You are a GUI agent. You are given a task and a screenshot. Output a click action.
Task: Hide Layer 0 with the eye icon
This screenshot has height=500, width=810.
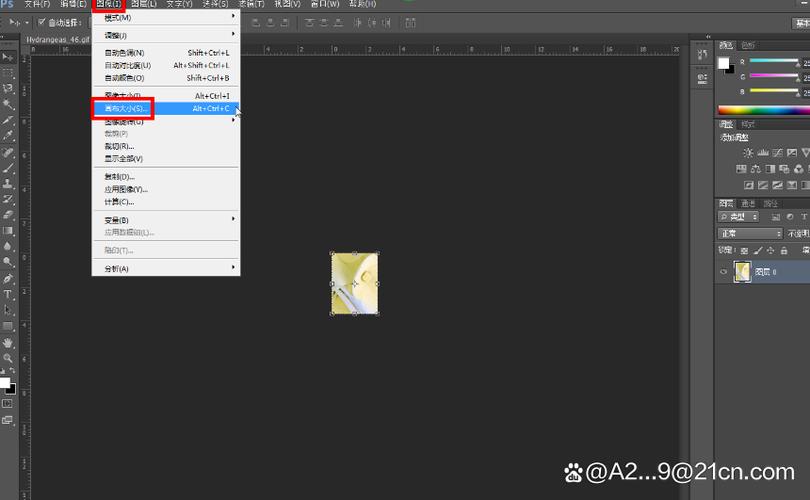click(x=723, y=272)
